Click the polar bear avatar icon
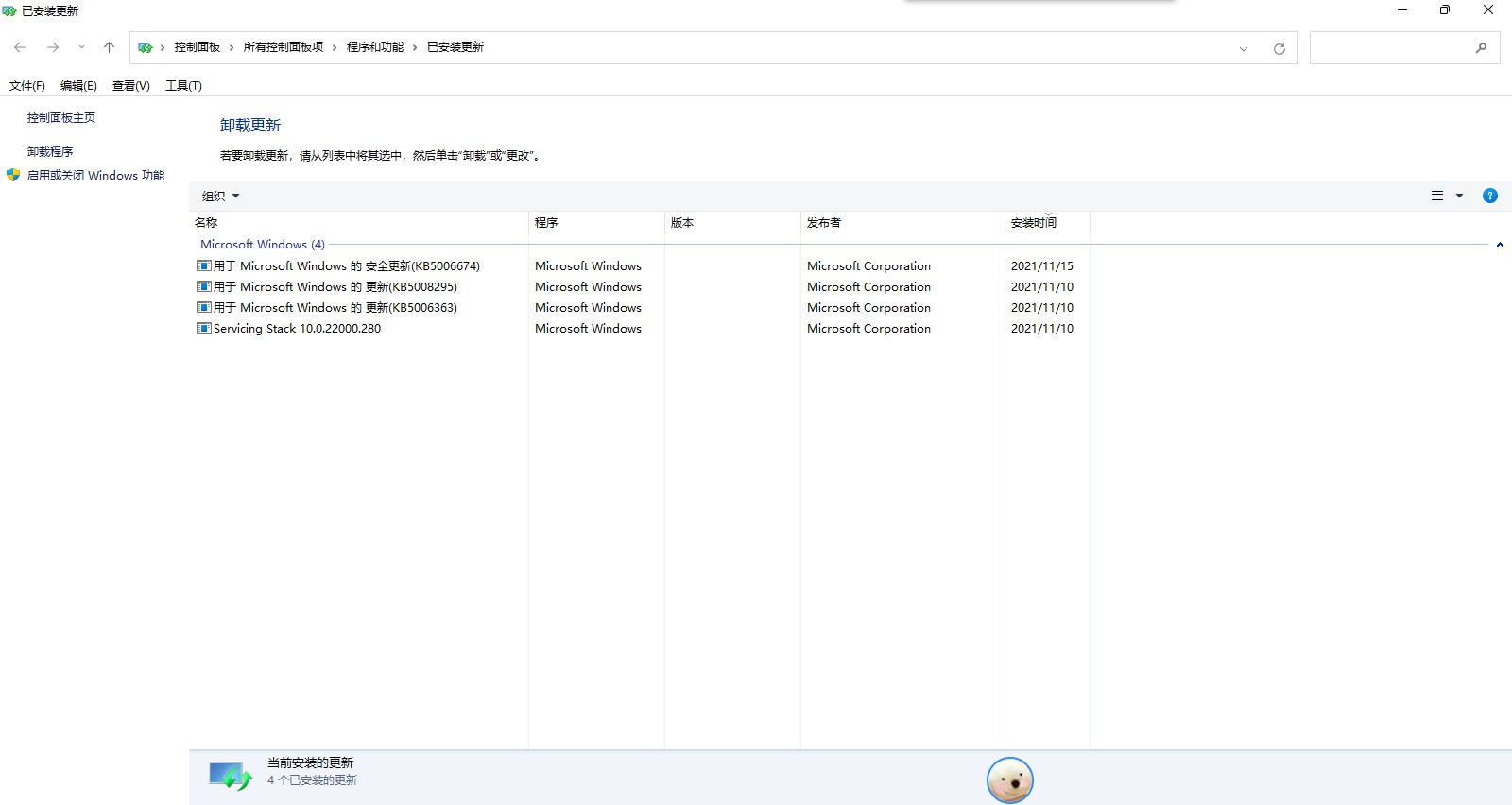Screen dimensions: 1512x805 click(x=1010, y=780)
